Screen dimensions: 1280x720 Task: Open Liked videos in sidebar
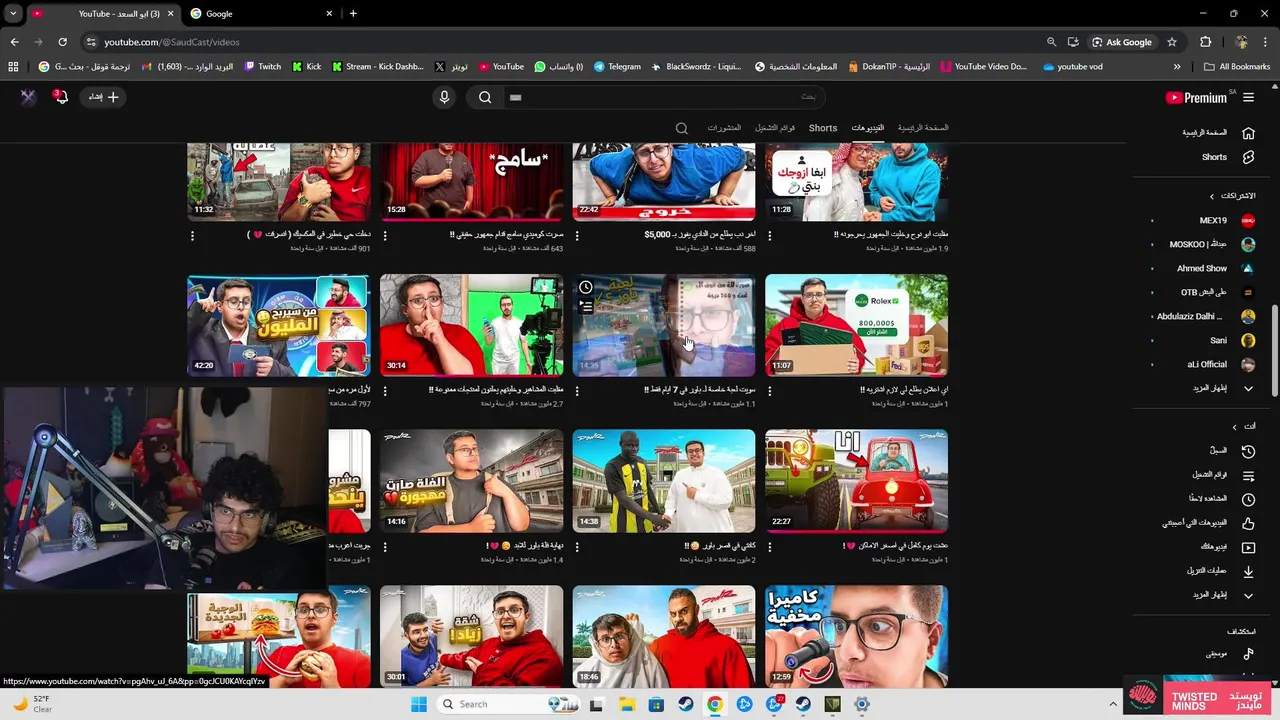[x=1200, y=523]
